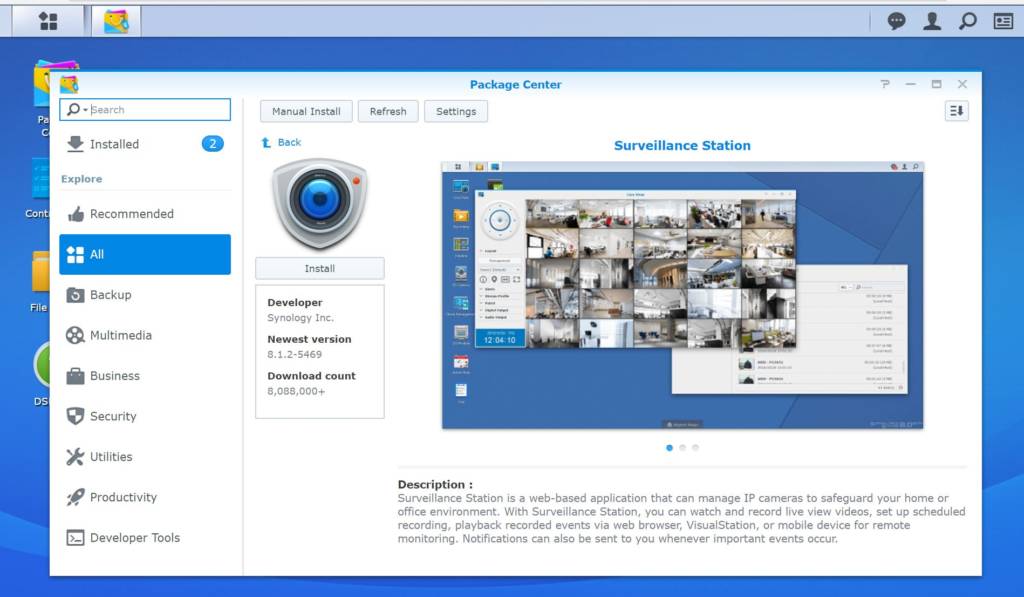1024x597 pixels.
Task: Show Installed packages
Action: click(x=113, y=144)
